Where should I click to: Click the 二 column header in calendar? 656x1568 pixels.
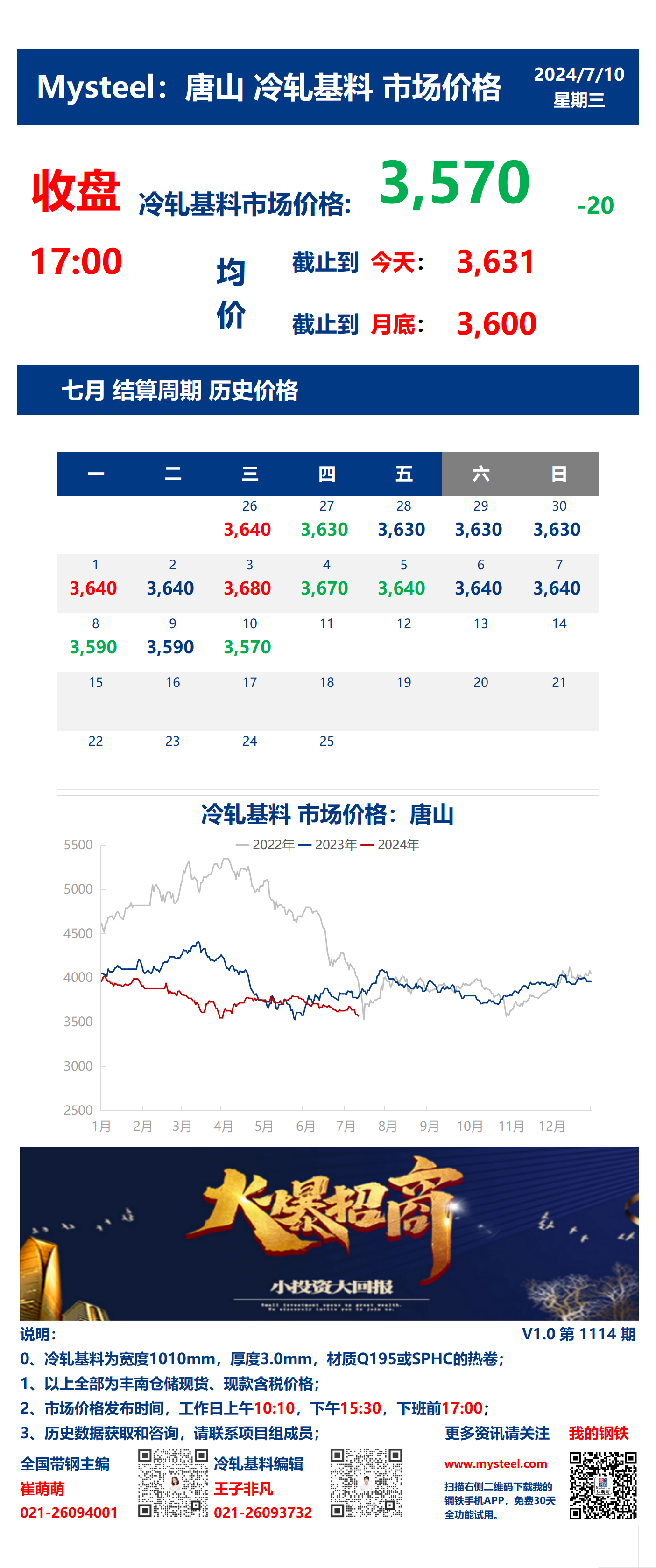click(x=173, y=474)
